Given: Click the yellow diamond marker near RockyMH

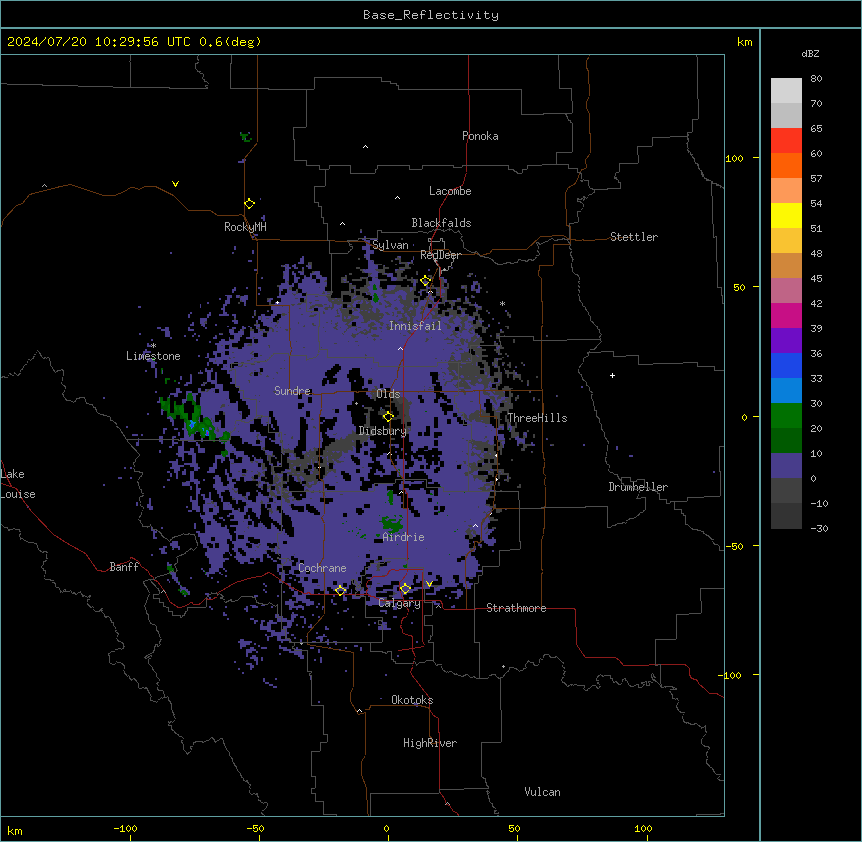Looking at the screenshot, I should click(x=250, y=204).
